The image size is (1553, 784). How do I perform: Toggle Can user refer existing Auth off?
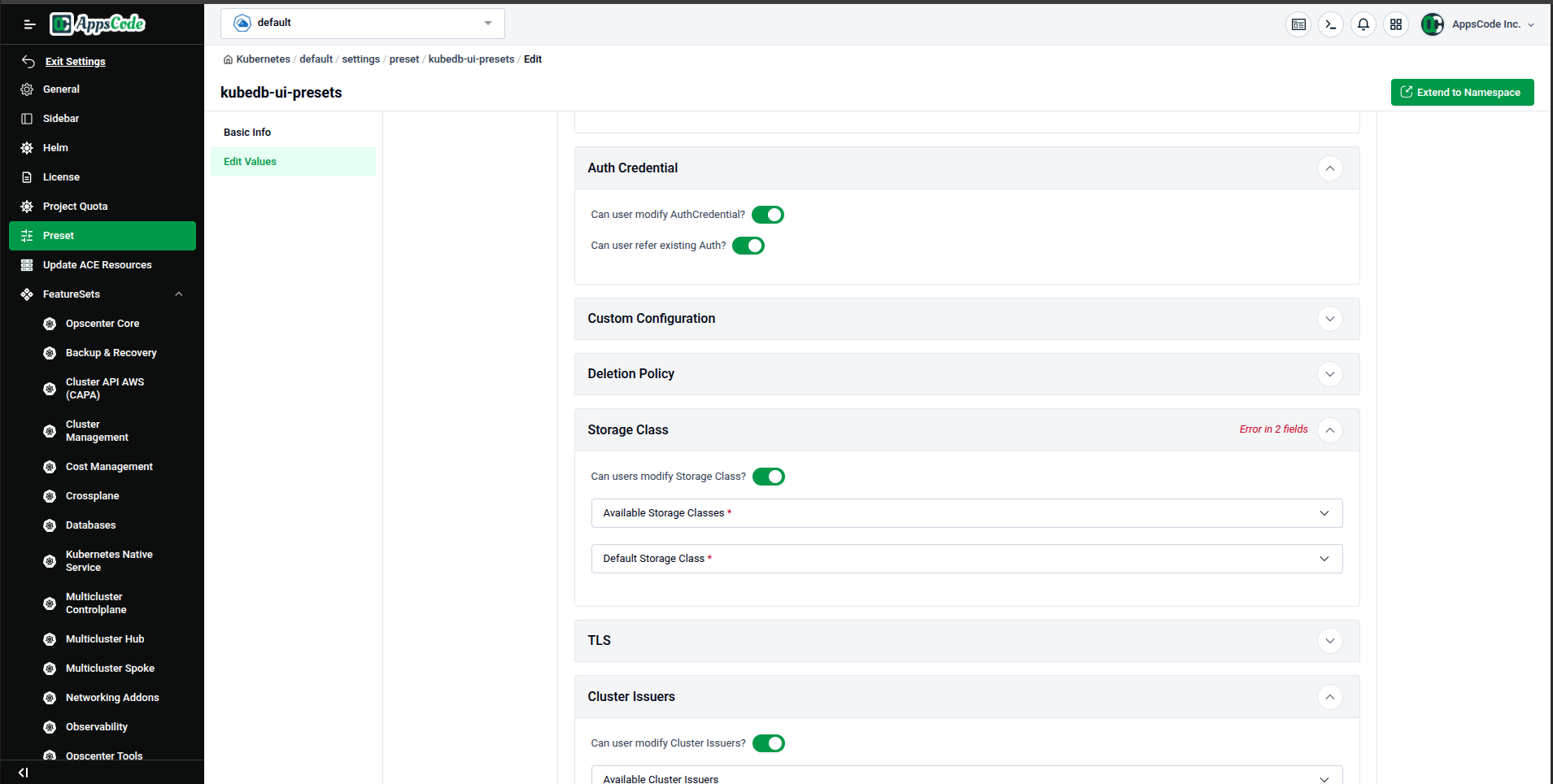pos(748,245)
